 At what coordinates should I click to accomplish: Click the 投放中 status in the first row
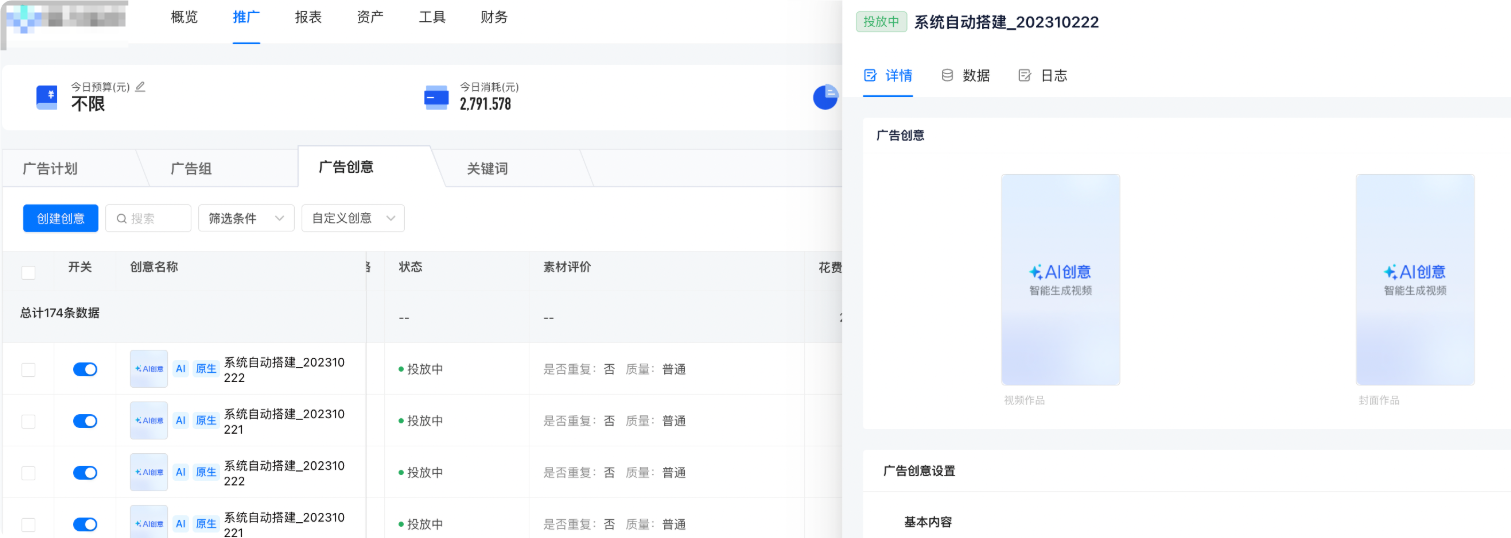(421, 369)
